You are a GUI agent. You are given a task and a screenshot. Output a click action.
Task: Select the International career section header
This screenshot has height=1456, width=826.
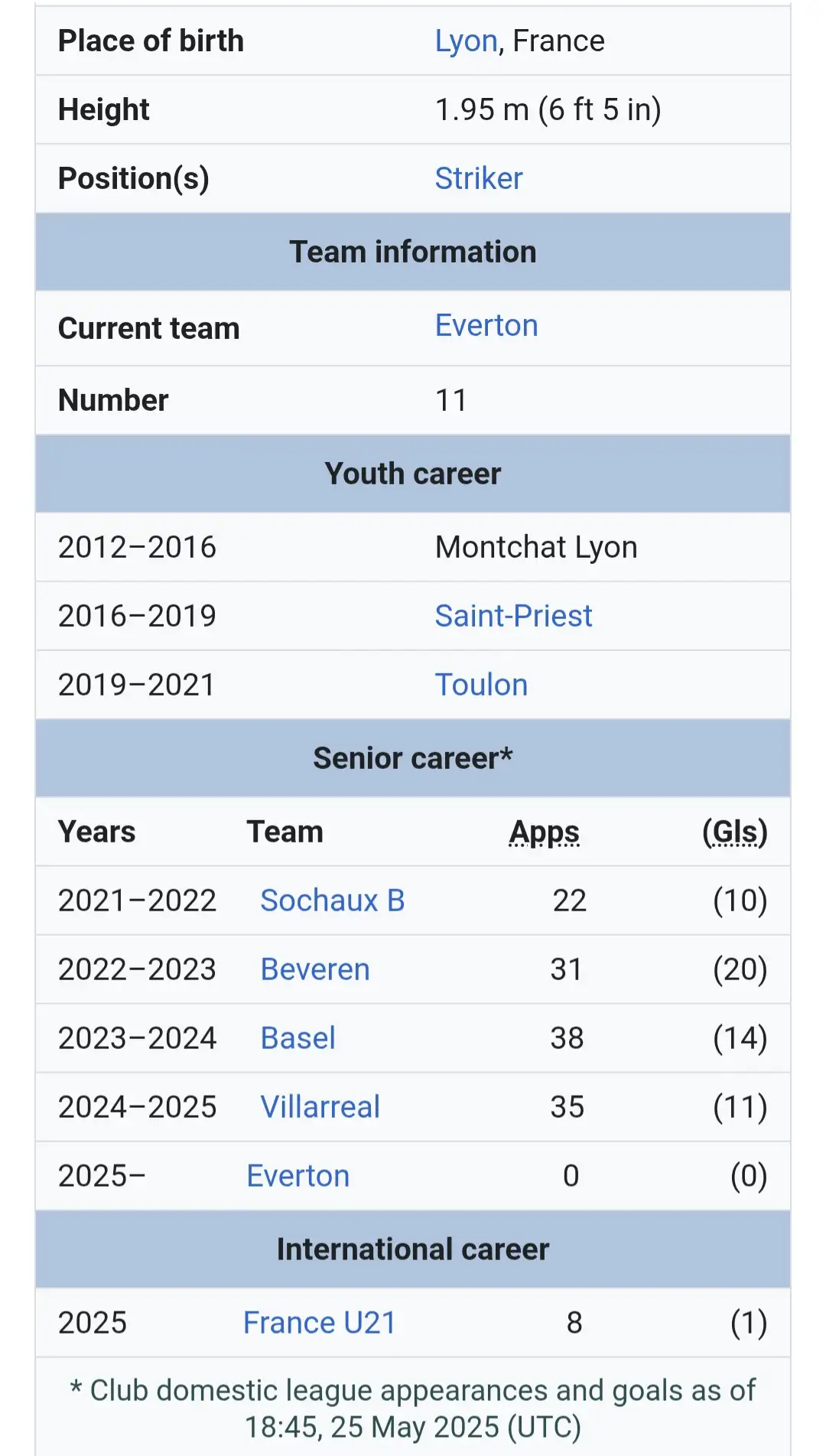pos(413,1250)
